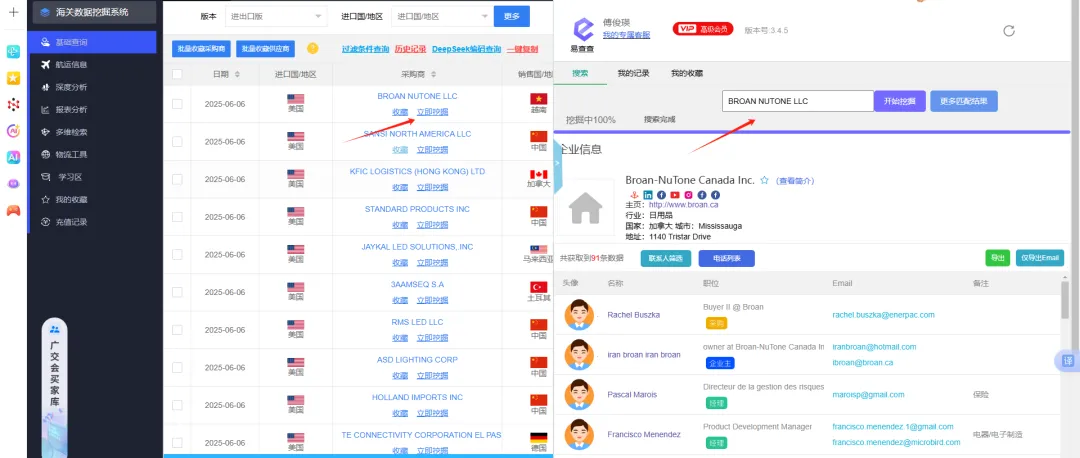Screen dimensions: 1080x458
Task: Click the BROAN NUTONE LLC search input field
Action: coord(798,101)
